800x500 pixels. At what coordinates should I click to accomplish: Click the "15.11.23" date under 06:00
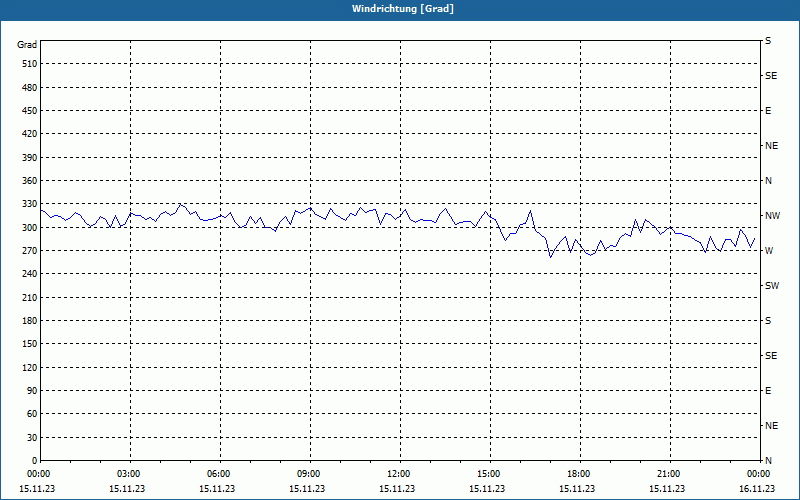[217, 489]
